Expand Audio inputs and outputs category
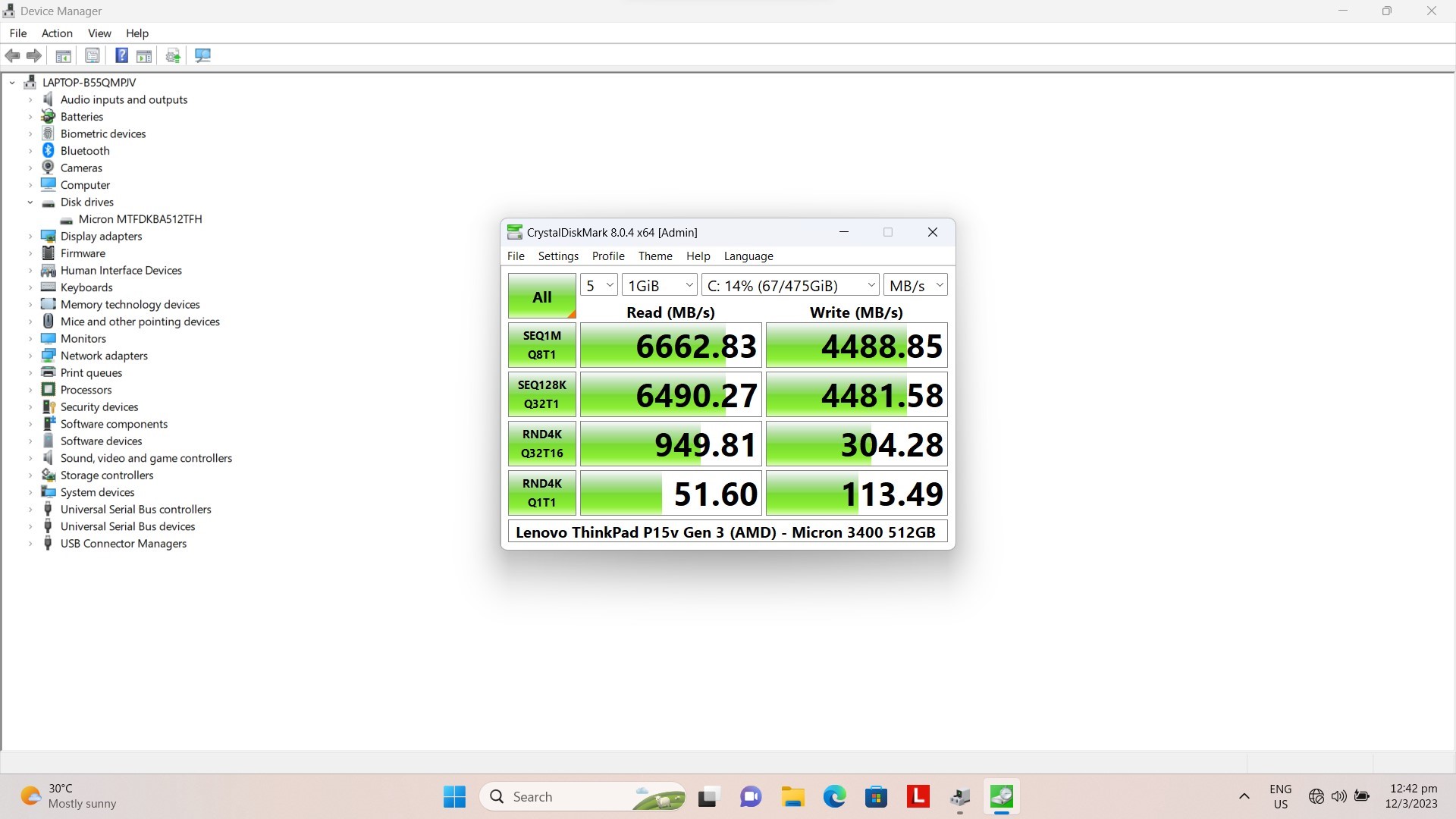This screenshot has height=819, width=1456. click(x=30, y=99)
